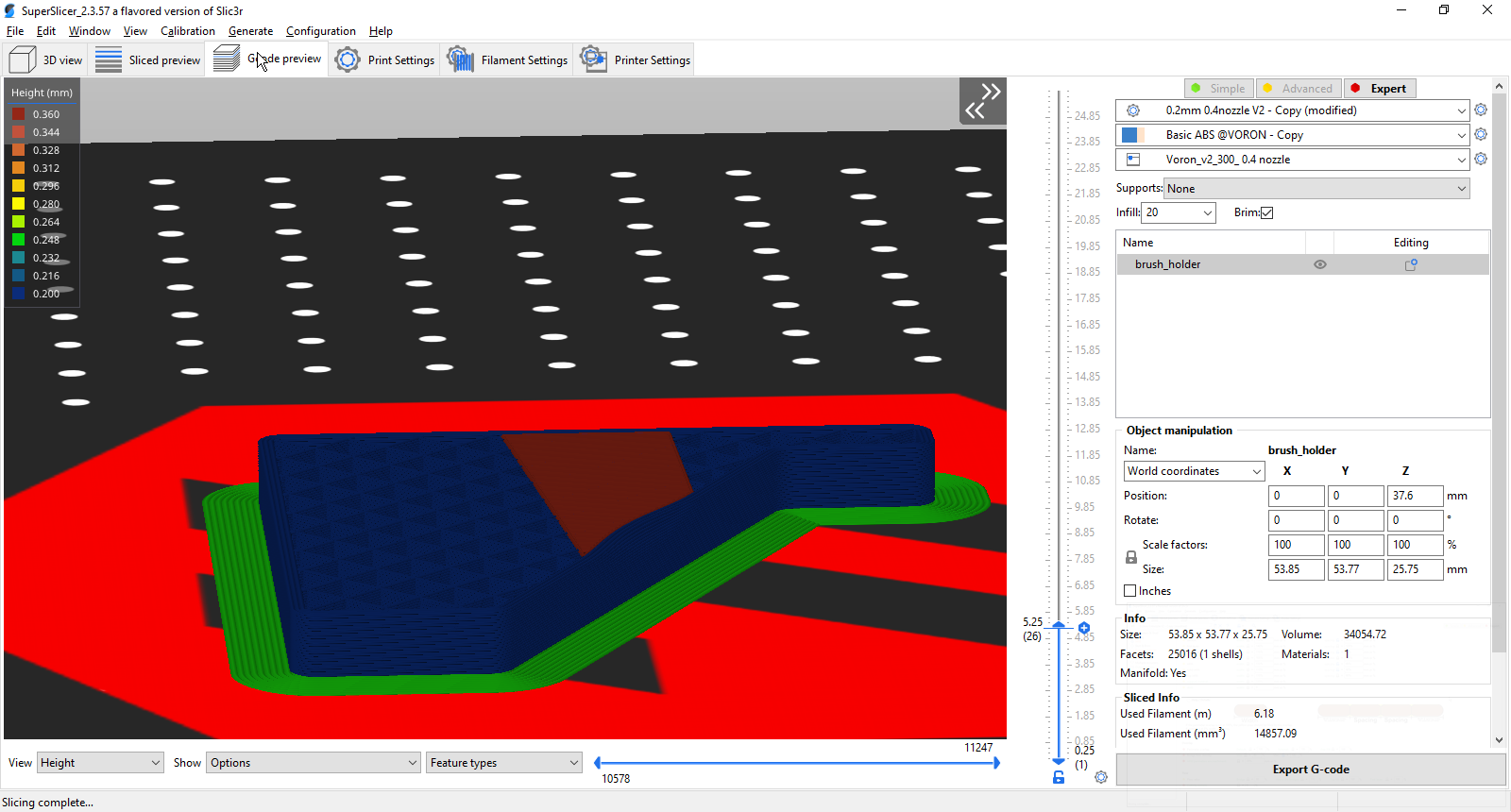Open printer preset settings via its gear icon

click(1481, 160)
